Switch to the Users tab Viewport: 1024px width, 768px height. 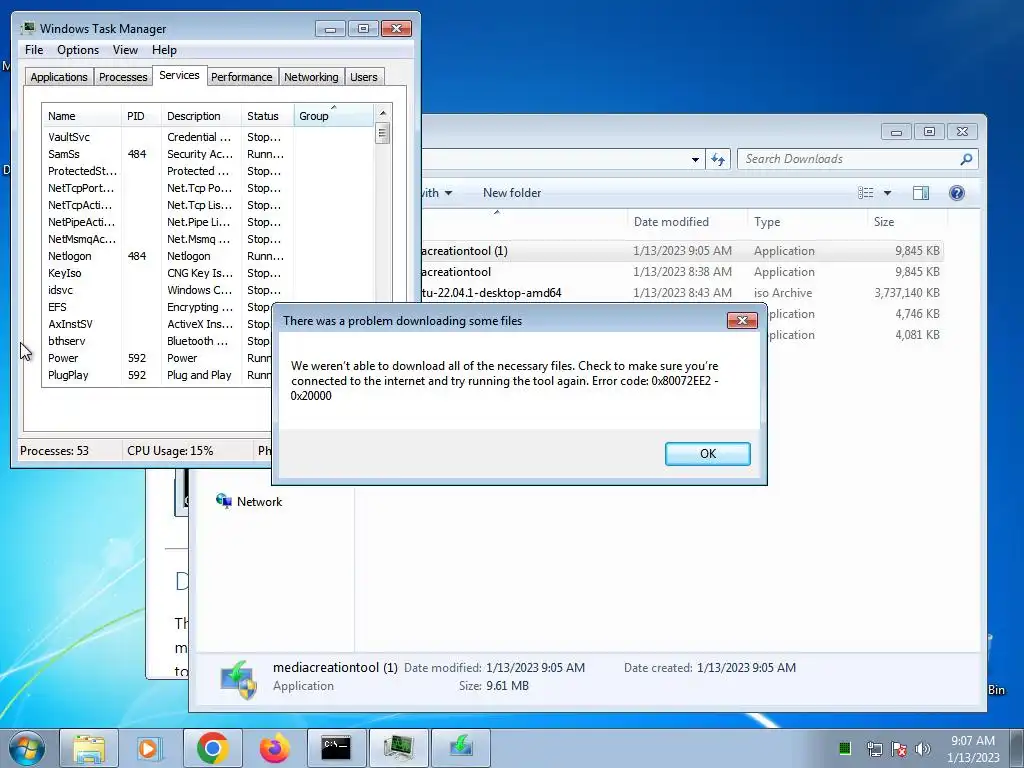[x=364, y=77]
